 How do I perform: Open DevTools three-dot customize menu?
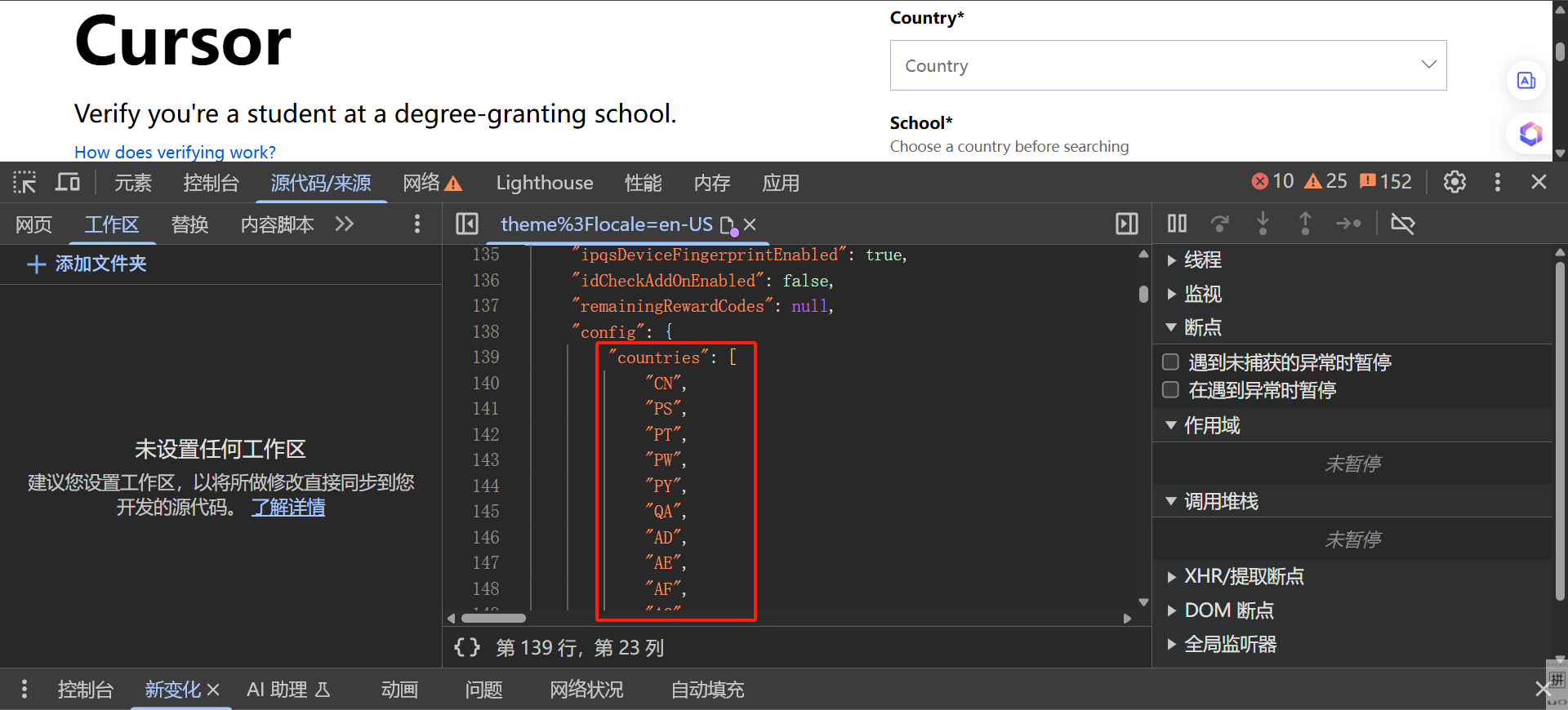1497,181
